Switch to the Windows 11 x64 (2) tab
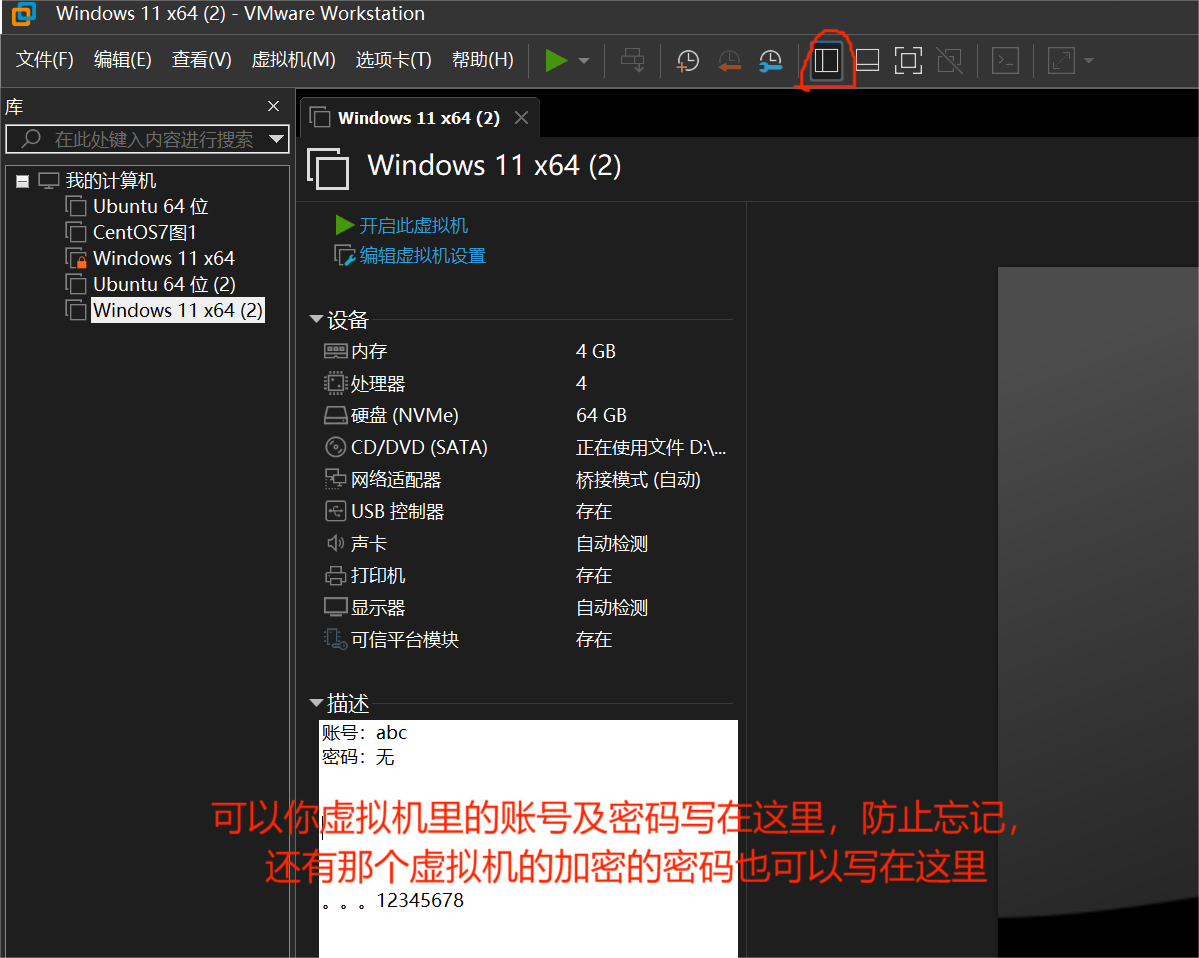This screenshot has height=958, width=1199. pos(418,118)
